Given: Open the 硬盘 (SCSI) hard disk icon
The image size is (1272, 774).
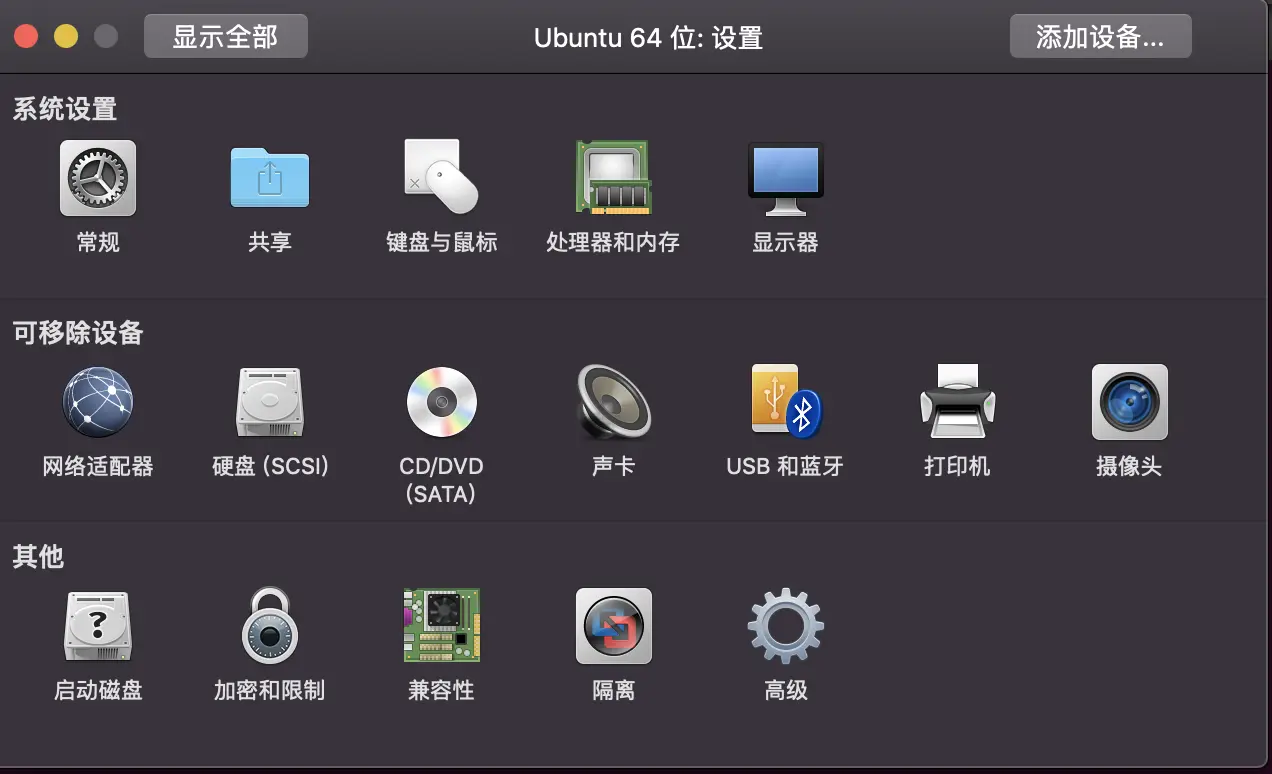Looking at the screenshot, I should pyautogui.click(x=270, y=402).
